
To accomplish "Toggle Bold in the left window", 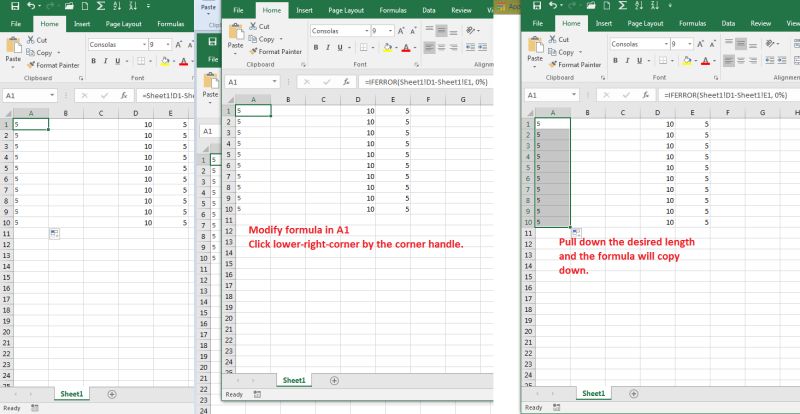I will (x=93, y=61).
